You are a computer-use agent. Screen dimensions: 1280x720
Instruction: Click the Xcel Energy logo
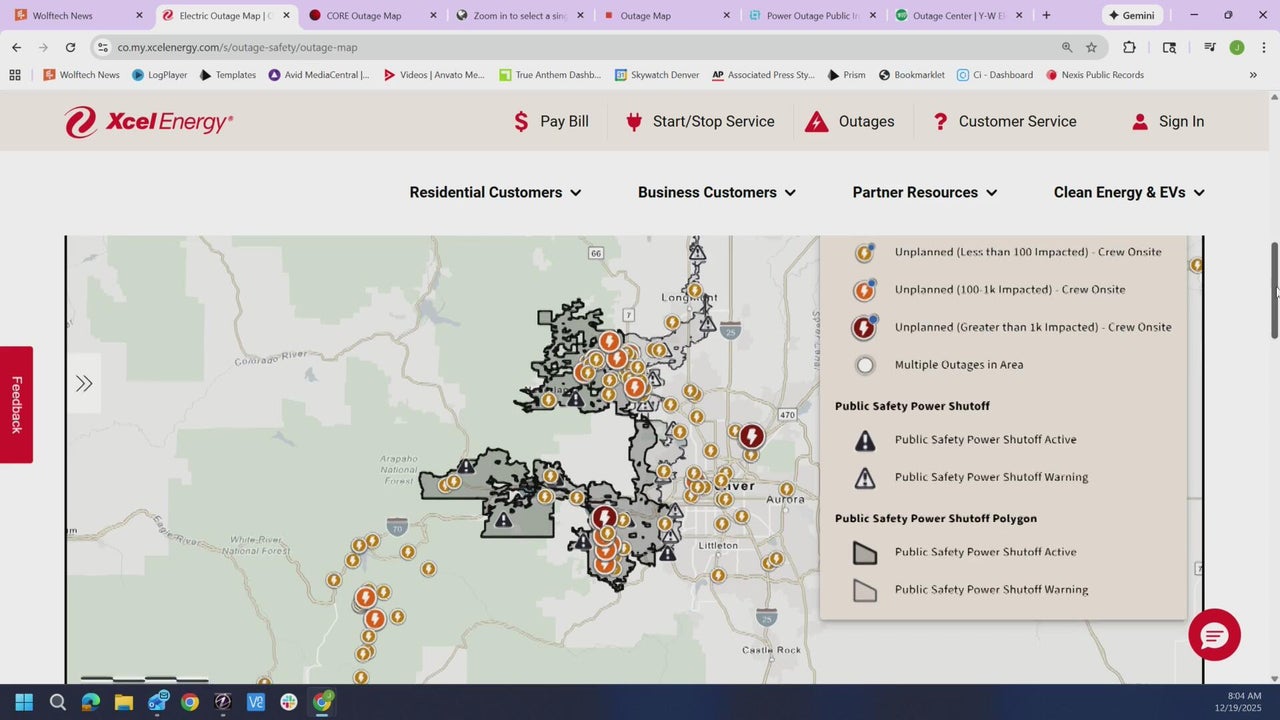click(148, 122)
